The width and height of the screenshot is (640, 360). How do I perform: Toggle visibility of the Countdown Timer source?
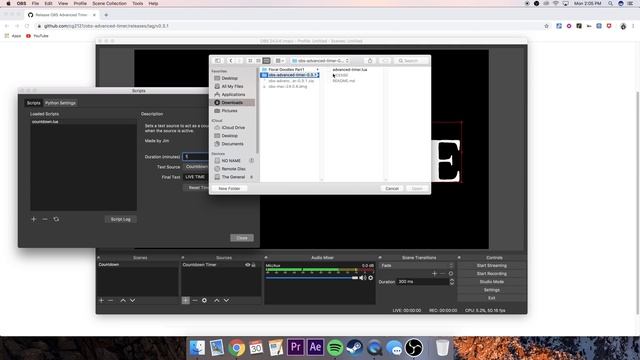point(247,265)
